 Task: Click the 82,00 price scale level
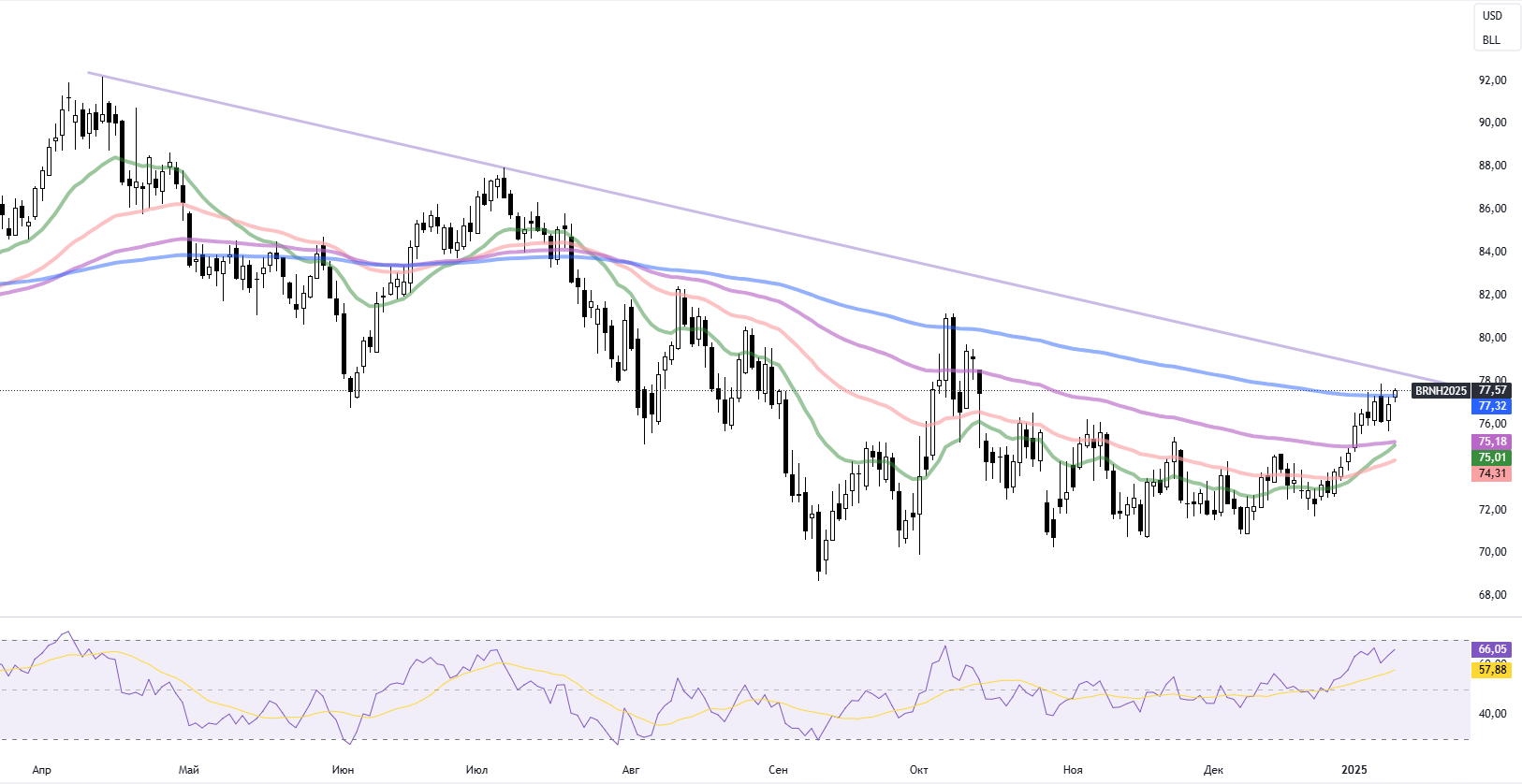[x=1493, y=295]
